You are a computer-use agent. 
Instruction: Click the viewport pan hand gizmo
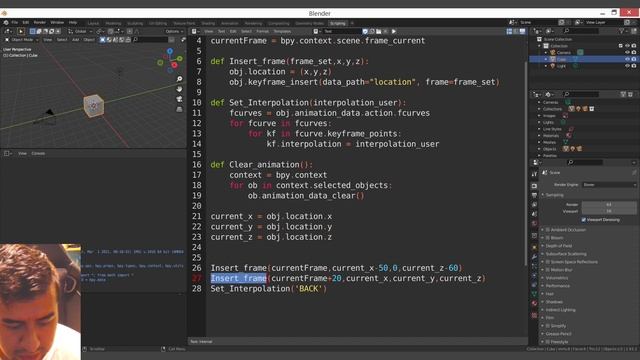coord(179,89)
